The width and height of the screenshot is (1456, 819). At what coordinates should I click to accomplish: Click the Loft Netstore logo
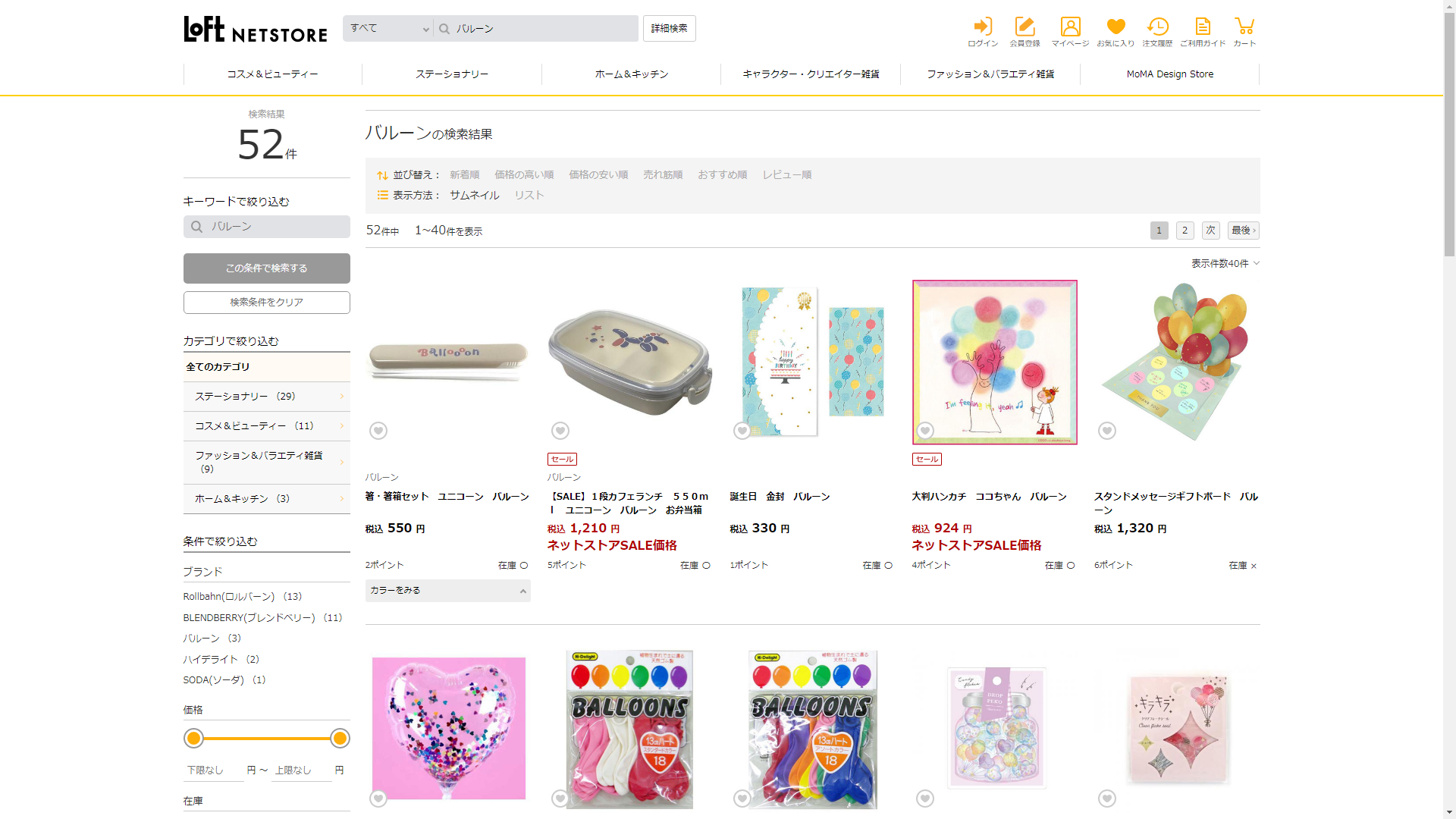point(256,30)
